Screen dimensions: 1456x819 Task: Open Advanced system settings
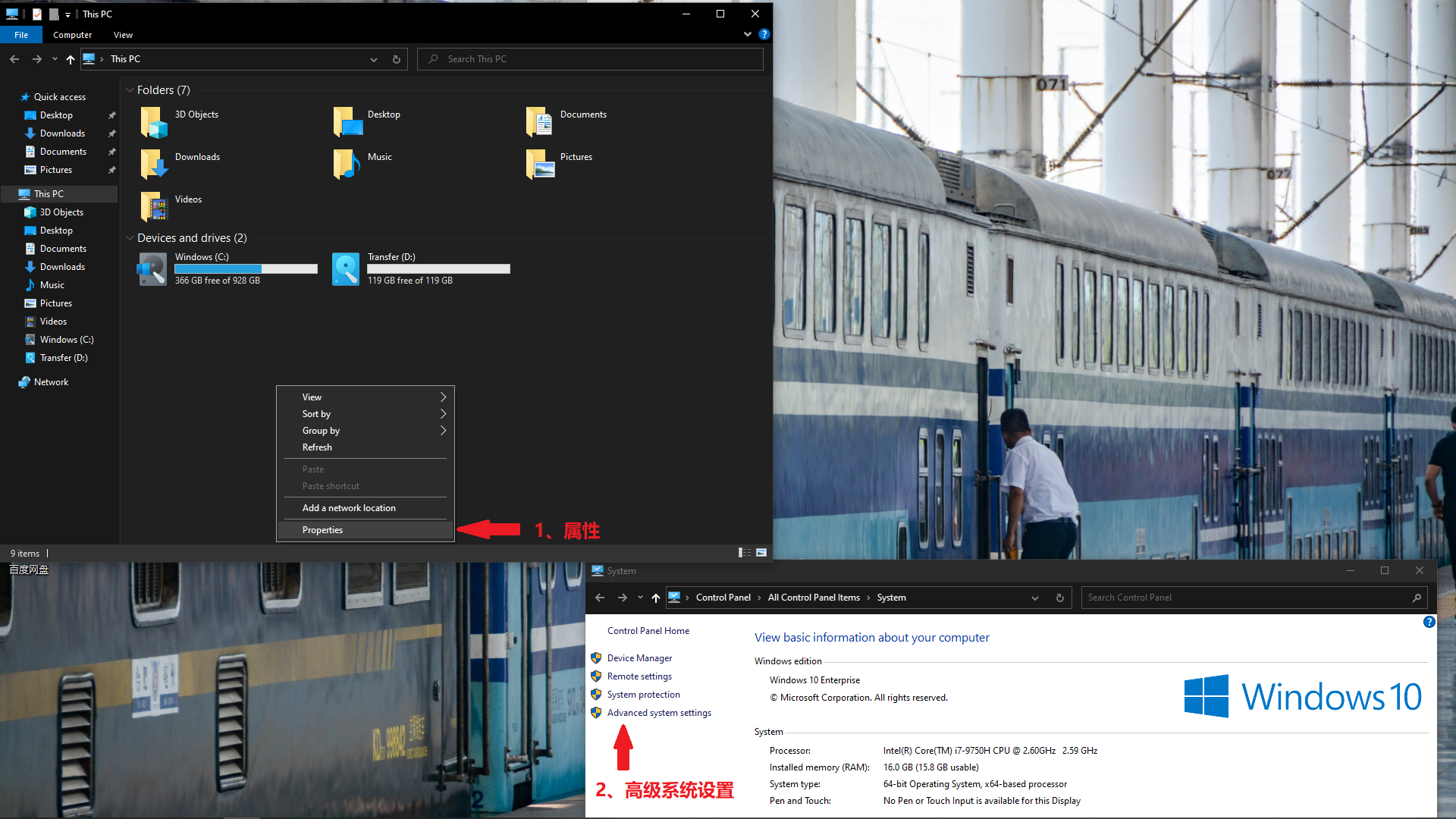tap(658, 712)
